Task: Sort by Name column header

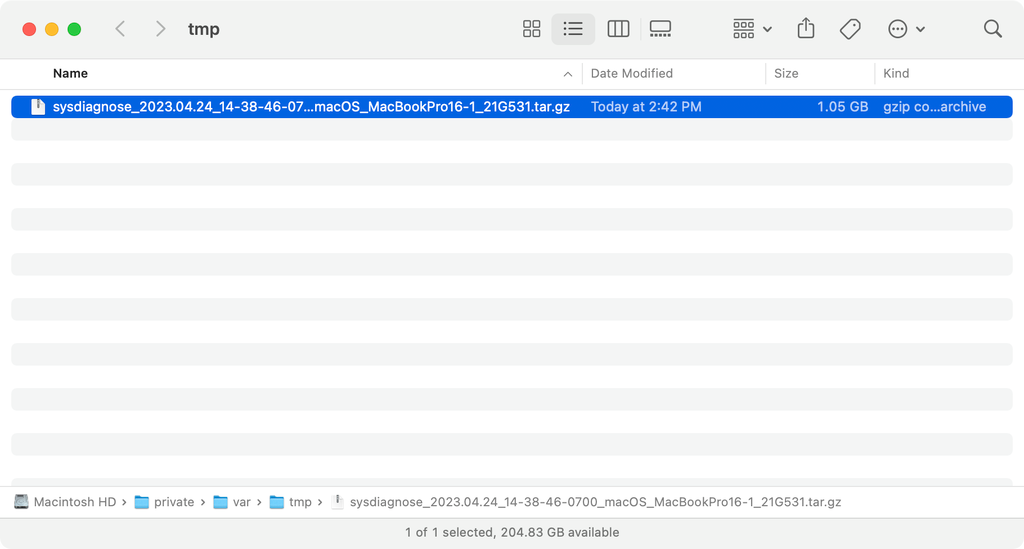Action: pos(71,73)
